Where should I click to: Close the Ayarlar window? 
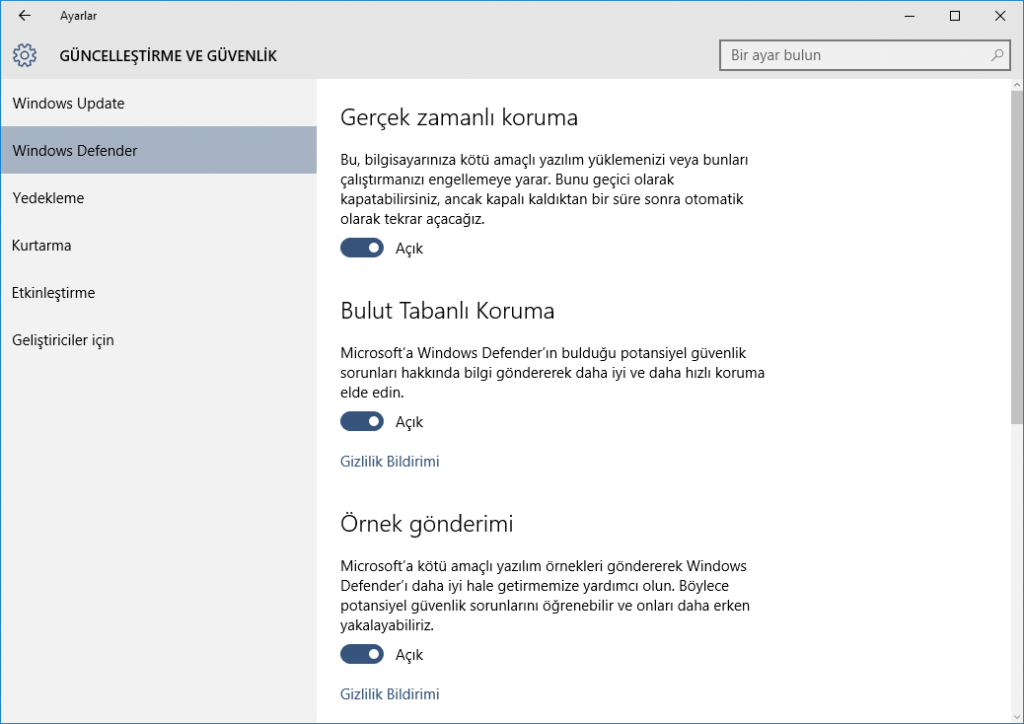click(x=1000, y=16)
